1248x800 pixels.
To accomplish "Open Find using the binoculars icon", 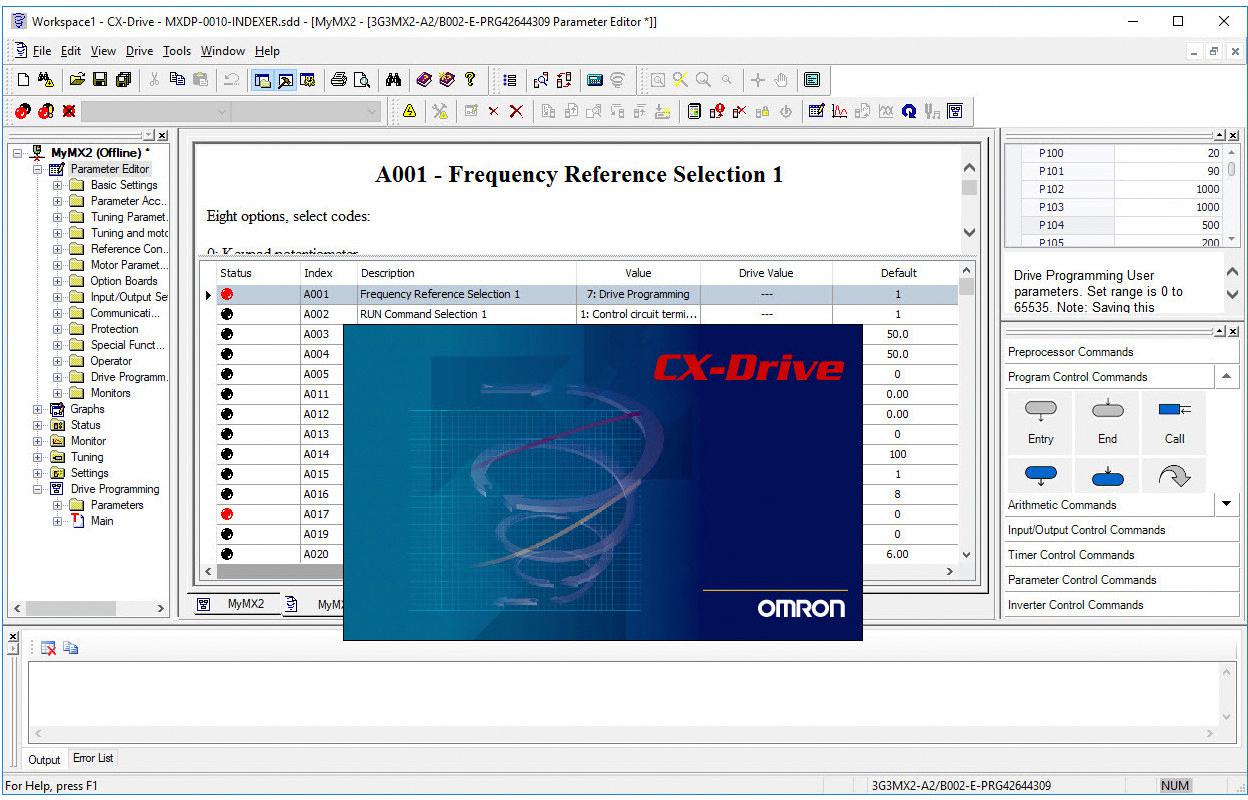I will [x=395, y=80].
